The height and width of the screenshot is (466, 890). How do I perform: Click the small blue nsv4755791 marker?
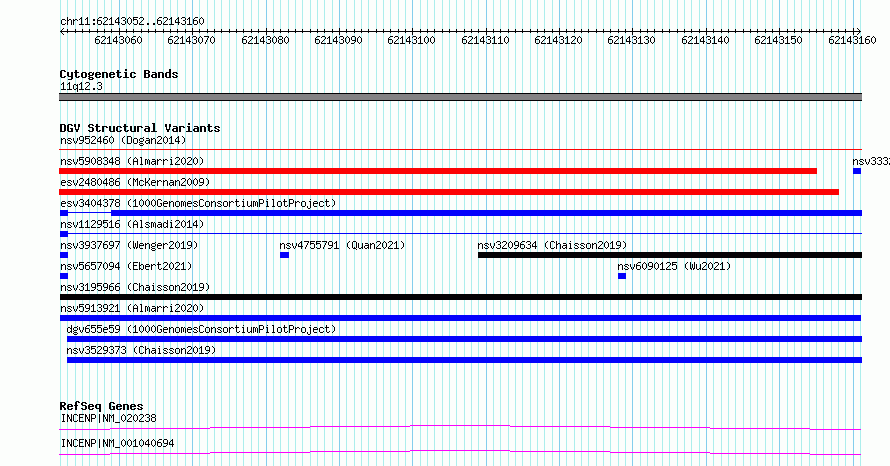pos(284,255)
